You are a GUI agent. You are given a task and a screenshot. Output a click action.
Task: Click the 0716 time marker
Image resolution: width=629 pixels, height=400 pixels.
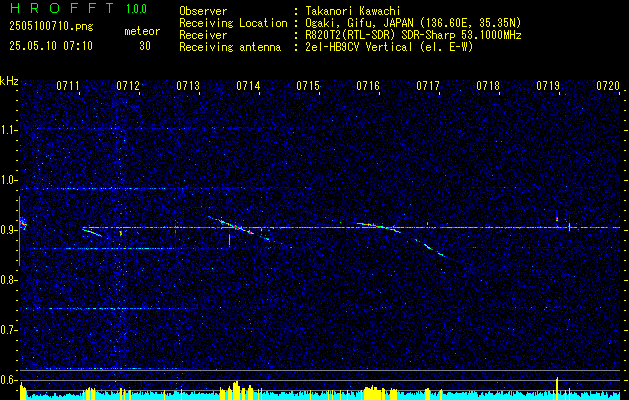coord(368,85)
